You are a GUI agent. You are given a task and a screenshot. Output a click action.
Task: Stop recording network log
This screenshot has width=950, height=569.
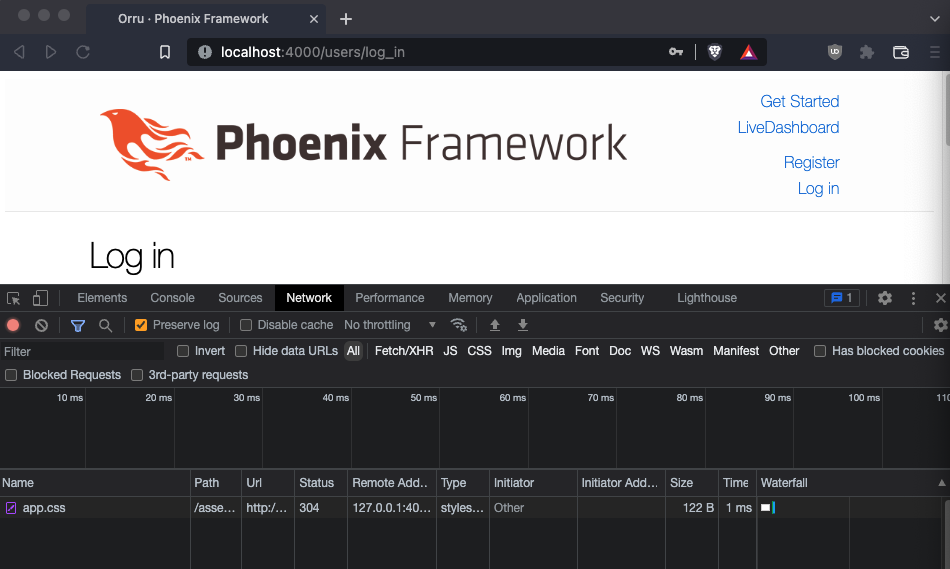[x=13, y=325]
